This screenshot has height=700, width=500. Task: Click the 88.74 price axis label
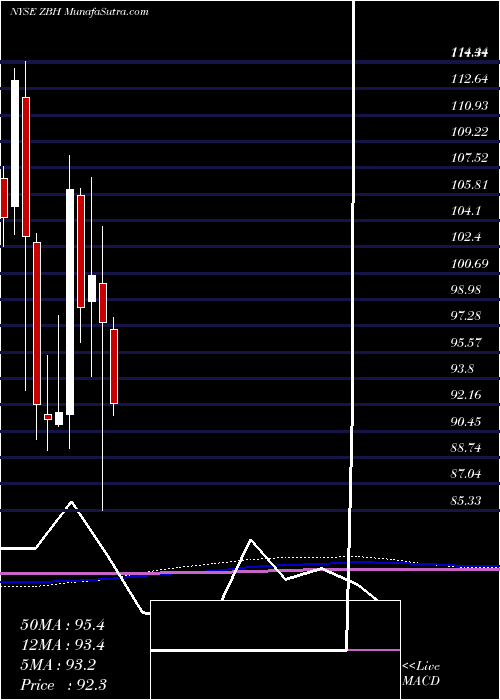pyautogui.click(x=466, y=448)
